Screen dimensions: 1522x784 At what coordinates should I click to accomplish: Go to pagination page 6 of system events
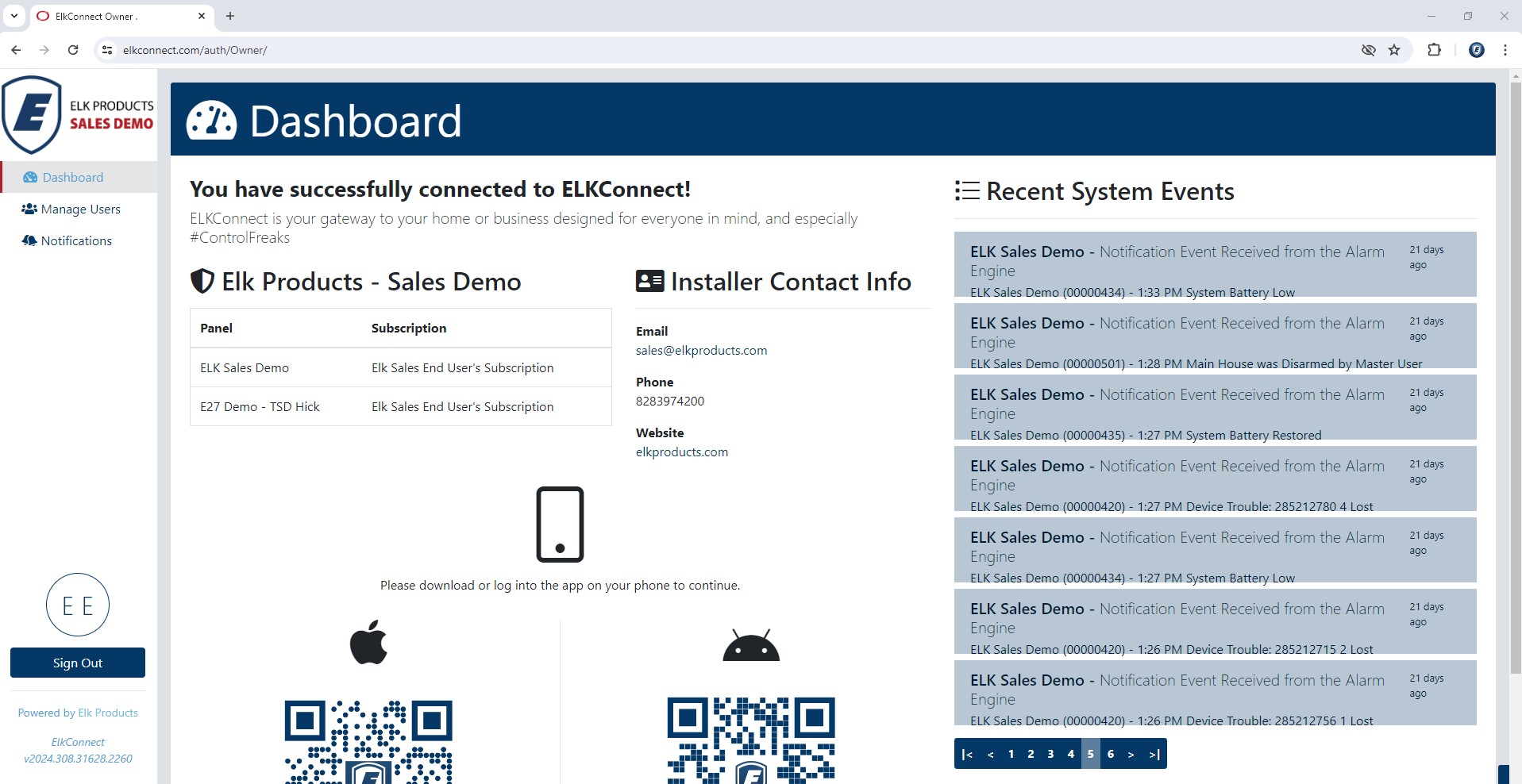(1110, 754)
